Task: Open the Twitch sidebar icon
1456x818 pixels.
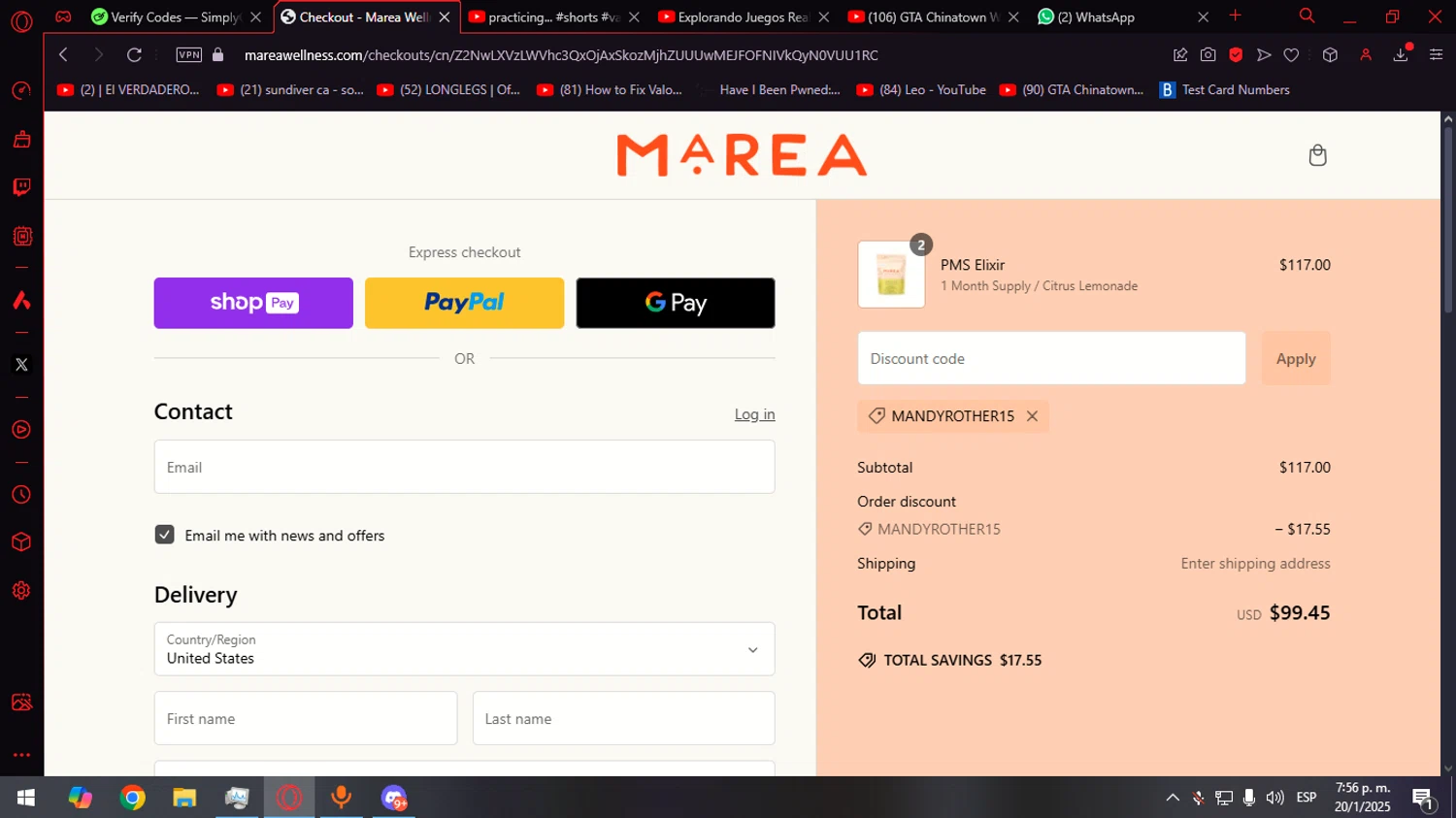Action: click(x=21, y=187)
